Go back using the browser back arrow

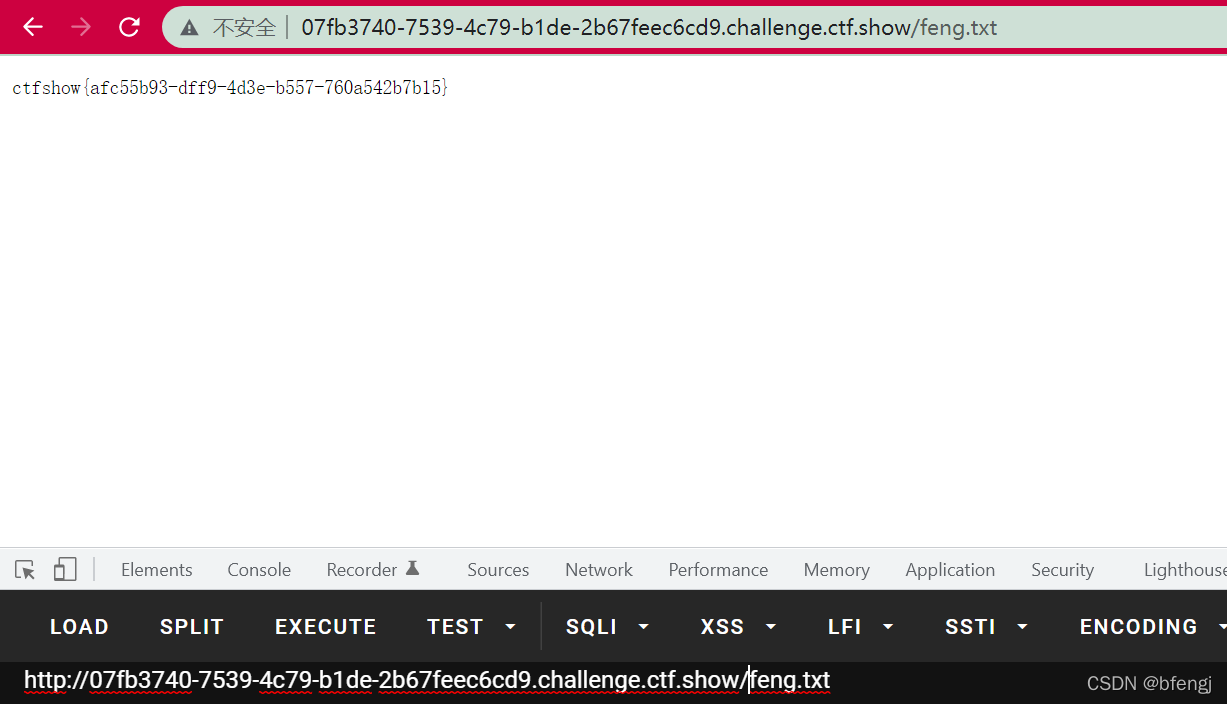[33, 27]
